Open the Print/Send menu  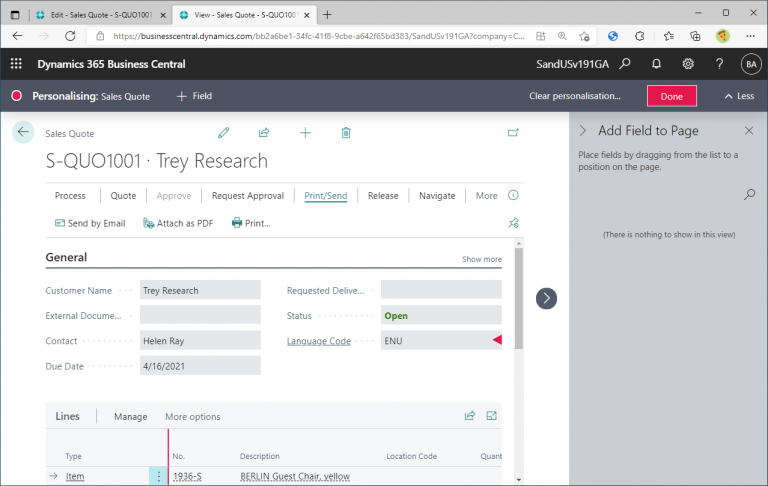325,196
